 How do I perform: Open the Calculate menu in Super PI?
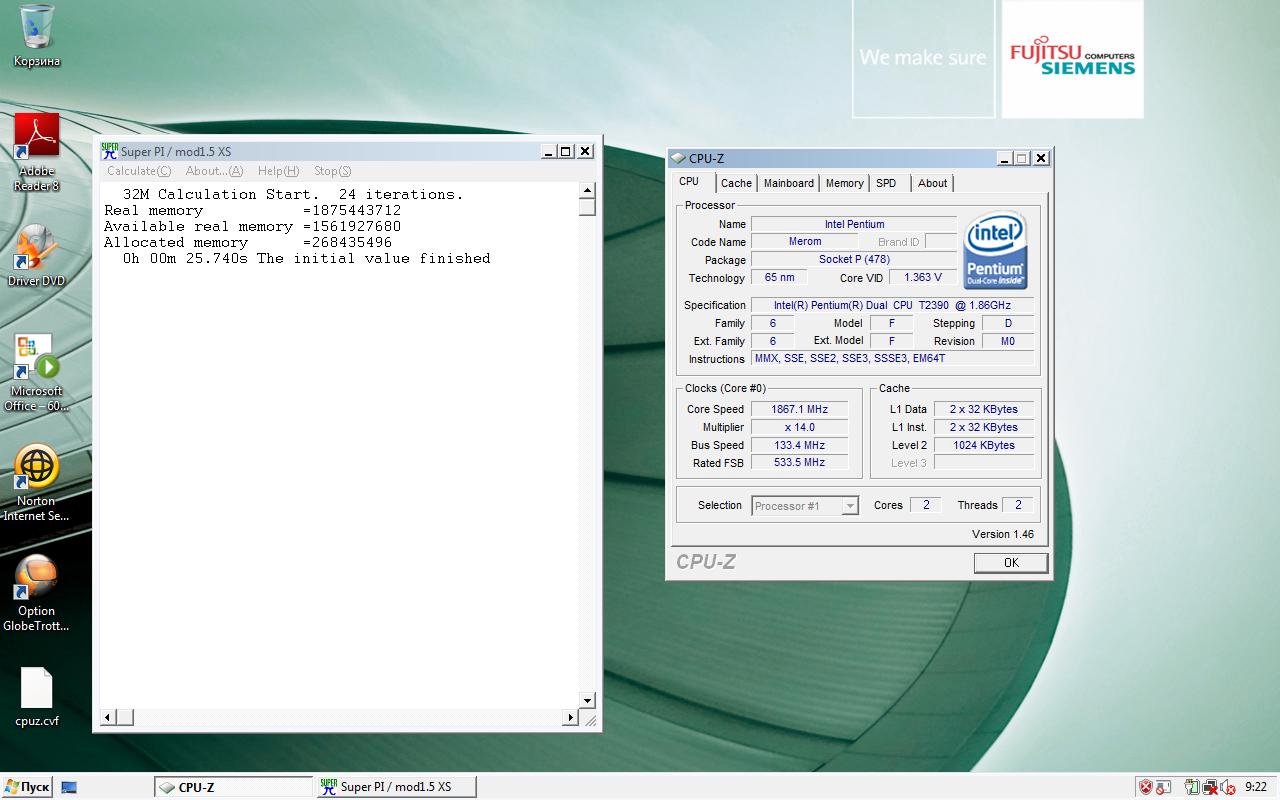139,171
